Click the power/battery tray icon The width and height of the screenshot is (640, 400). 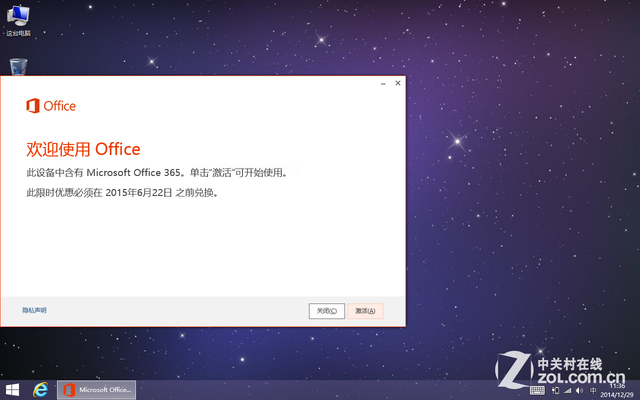pyautogui.click(x=555, y=391)
